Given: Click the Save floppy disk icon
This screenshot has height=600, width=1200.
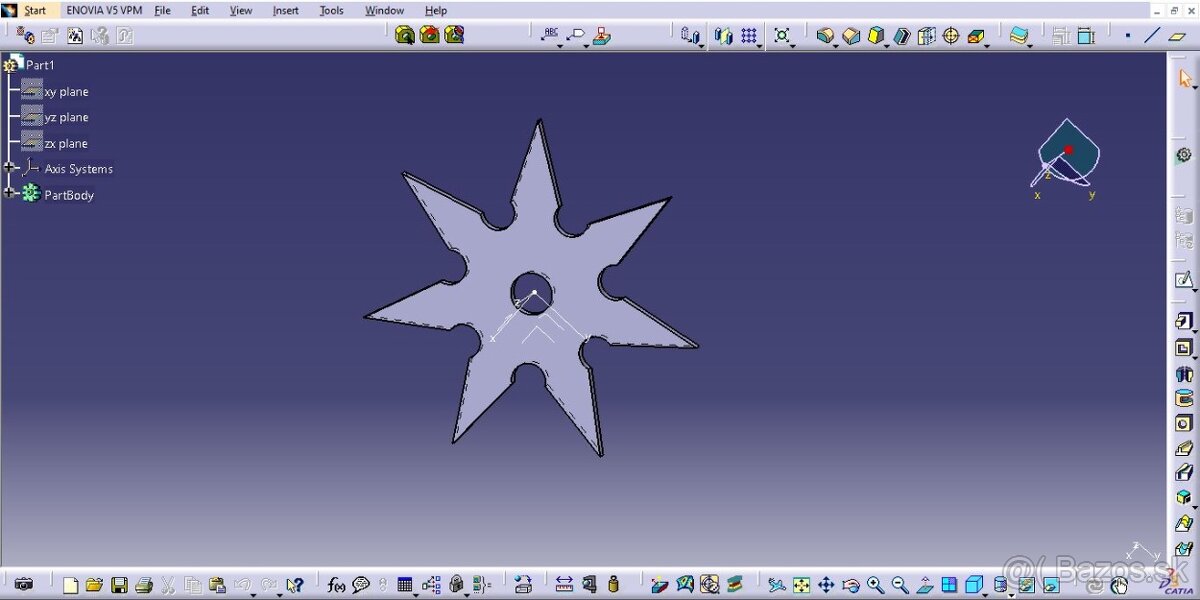Looking at the screenshot, I should click(x=119, y=585).
